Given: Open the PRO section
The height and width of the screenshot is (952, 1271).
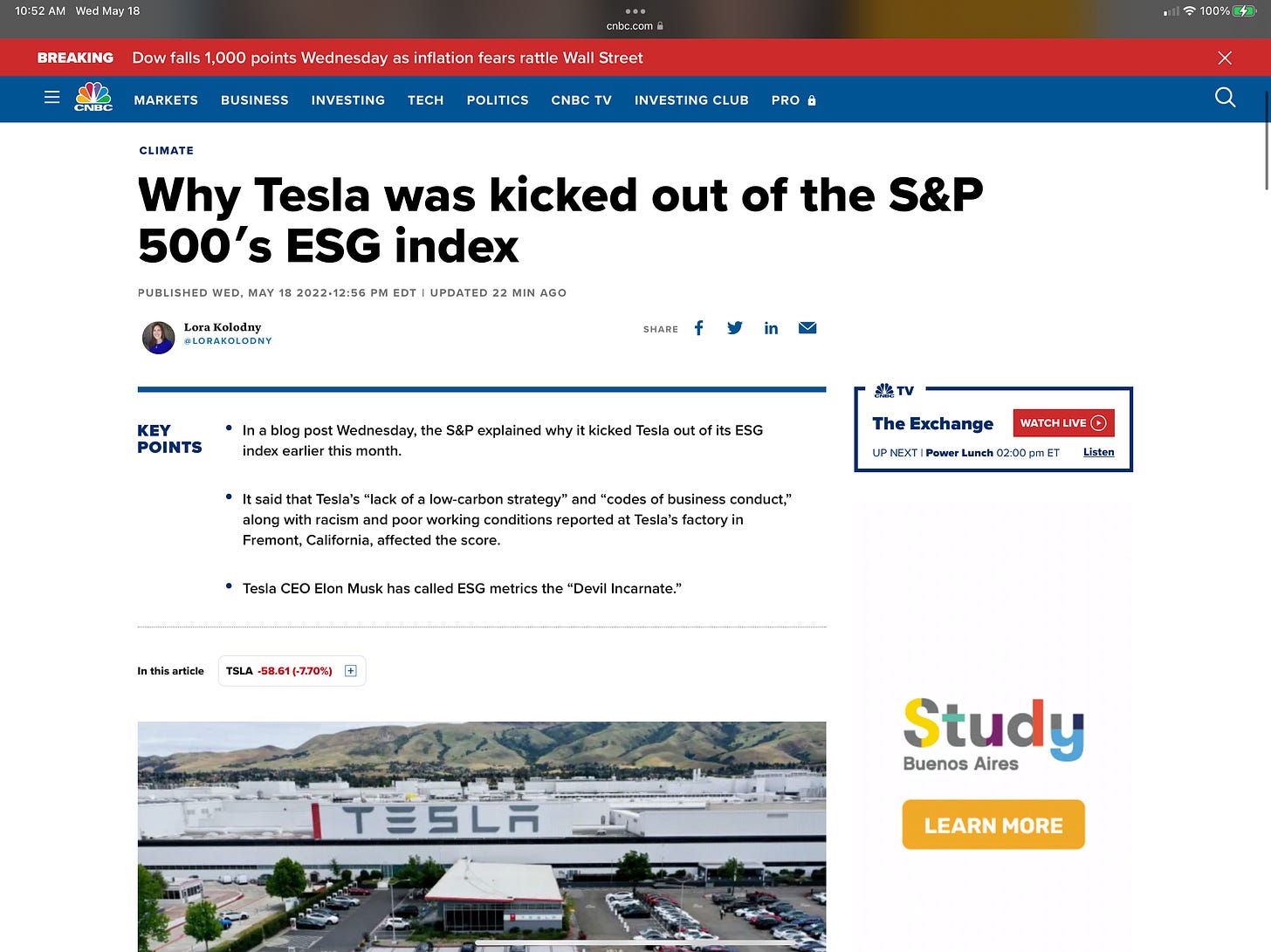Looking at the screenshot, I should coord(786,100).
